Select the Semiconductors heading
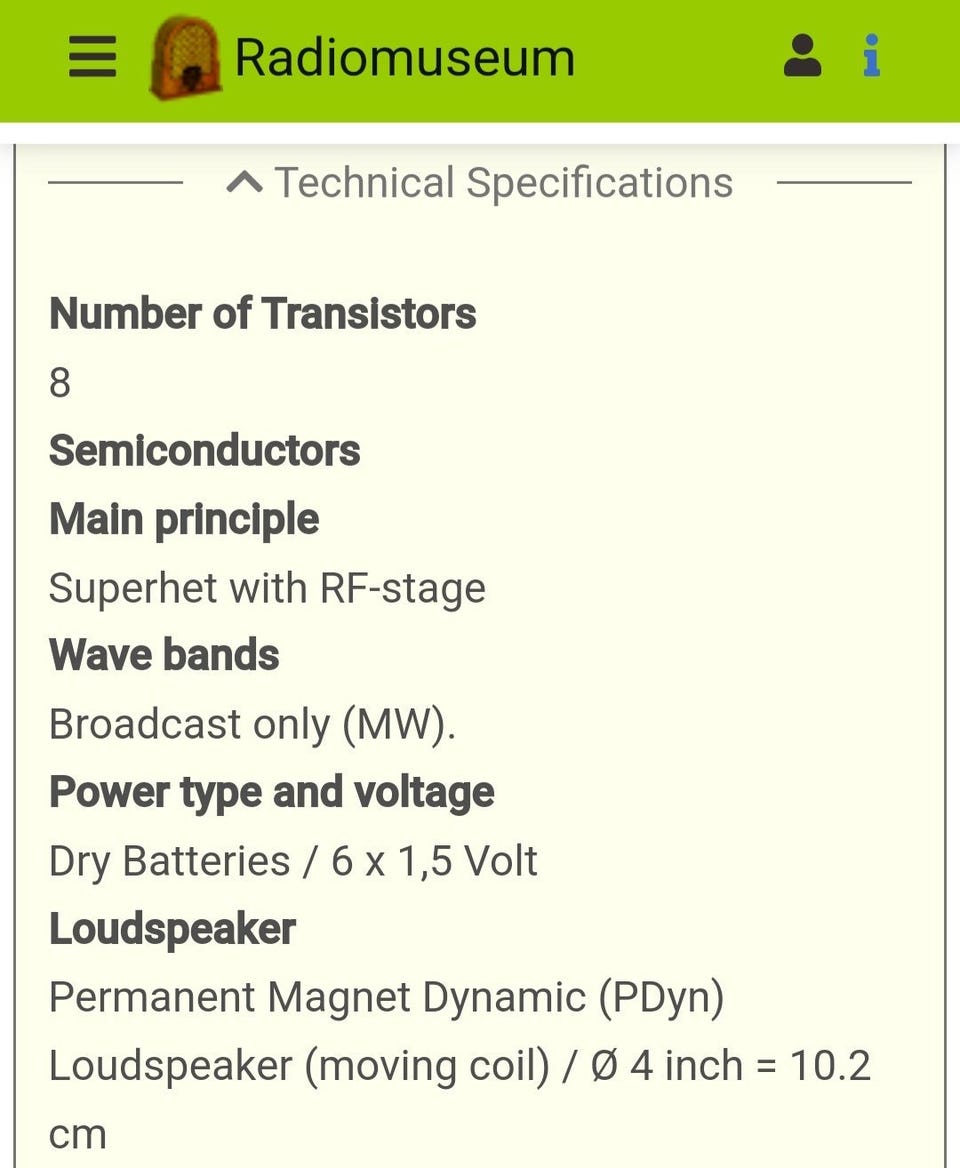The height and width of the screenshot is (1168, 960). point(204,451)
